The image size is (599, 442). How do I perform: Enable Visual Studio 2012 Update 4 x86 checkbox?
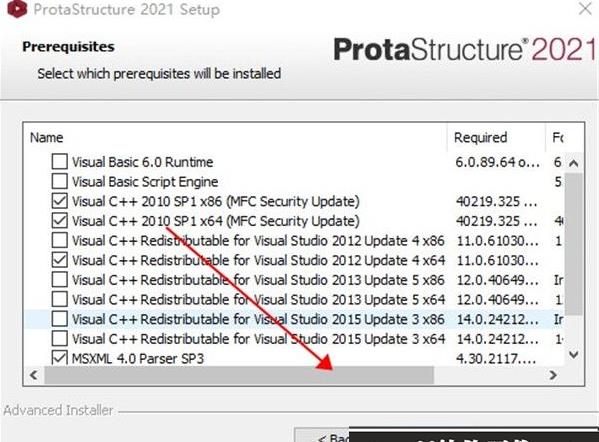pyautogui.click(x=60, y=240)
